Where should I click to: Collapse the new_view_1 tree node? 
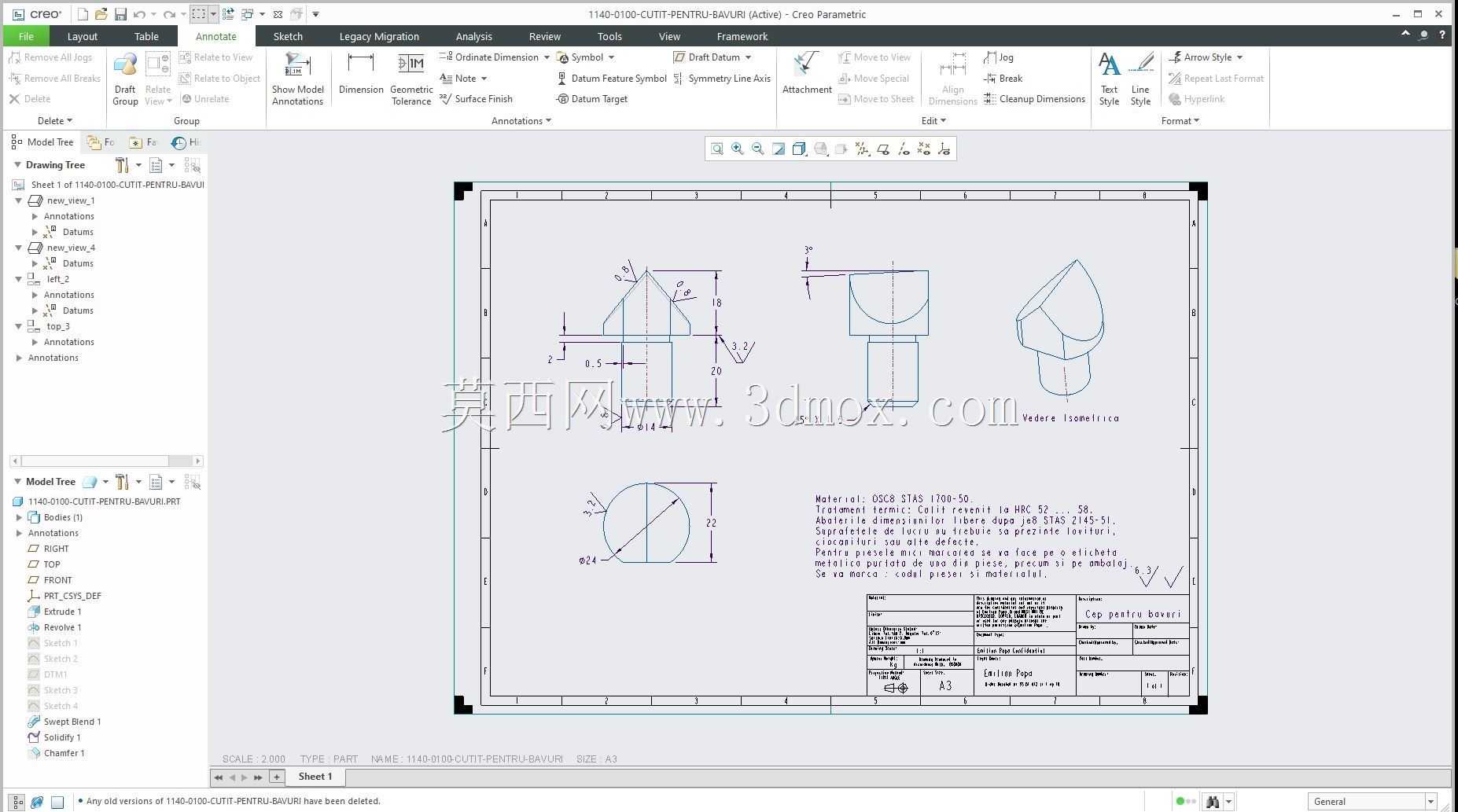tap(19, 200)
